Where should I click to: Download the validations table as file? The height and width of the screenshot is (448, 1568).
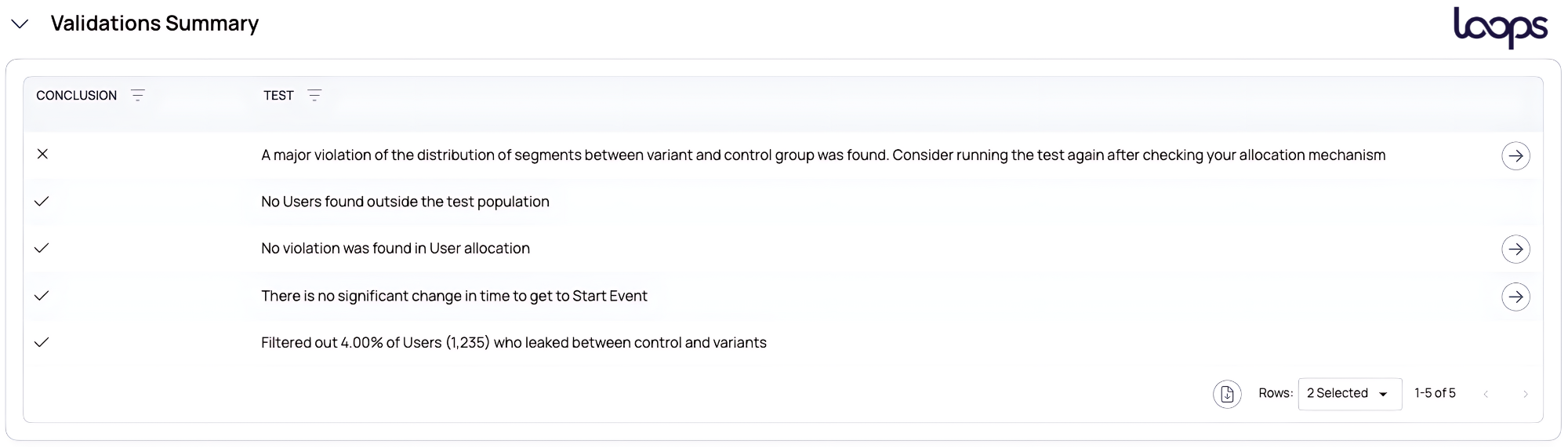(x=1227, y=394)
